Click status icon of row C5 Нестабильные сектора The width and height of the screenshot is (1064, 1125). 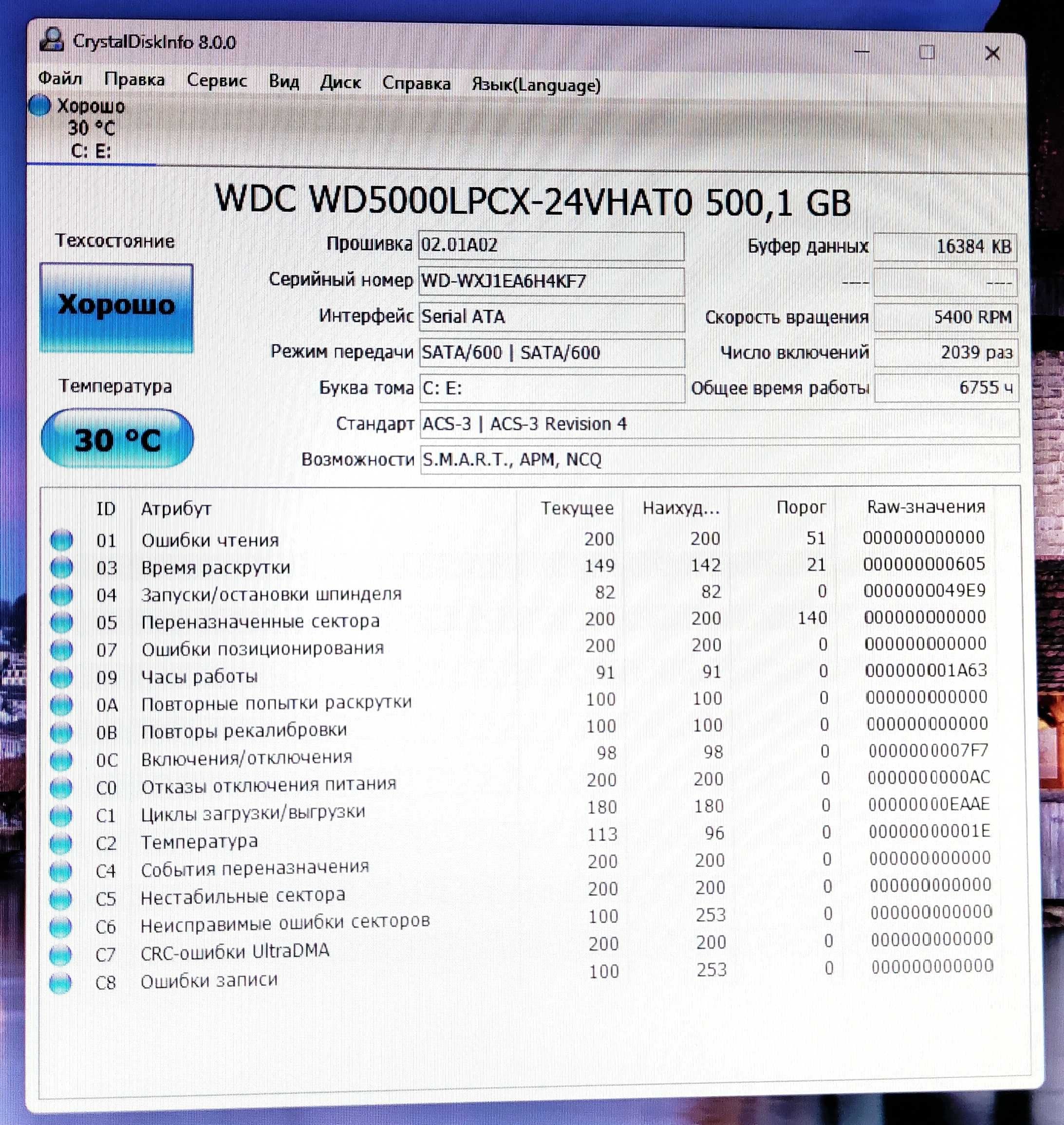coord(61,899)
